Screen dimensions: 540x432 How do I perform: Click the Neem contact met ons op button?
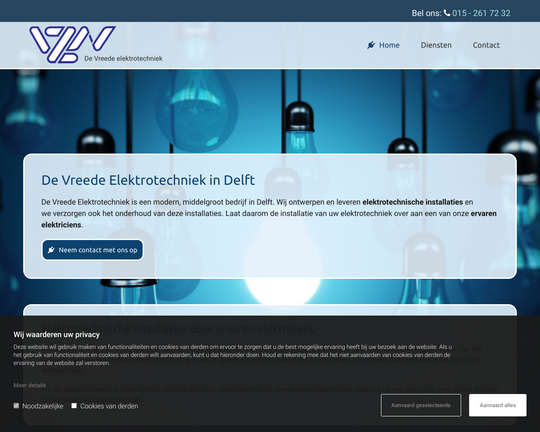tap(92, 250)
